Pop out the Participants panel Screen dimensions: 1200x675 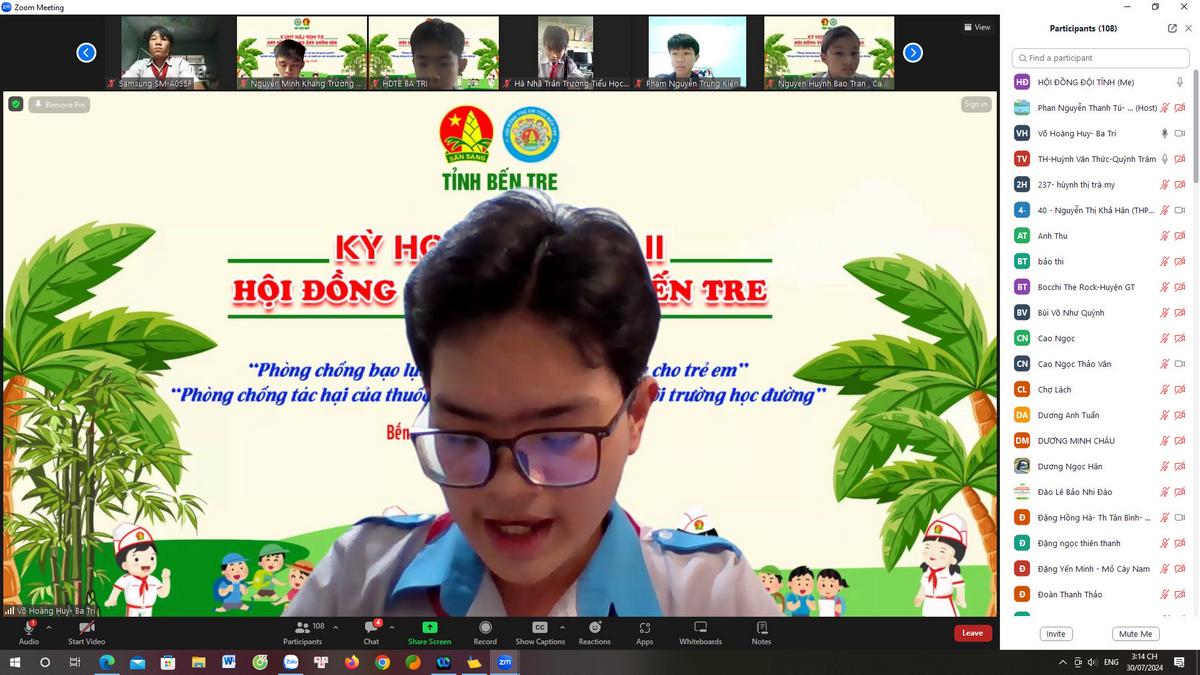1172,29
